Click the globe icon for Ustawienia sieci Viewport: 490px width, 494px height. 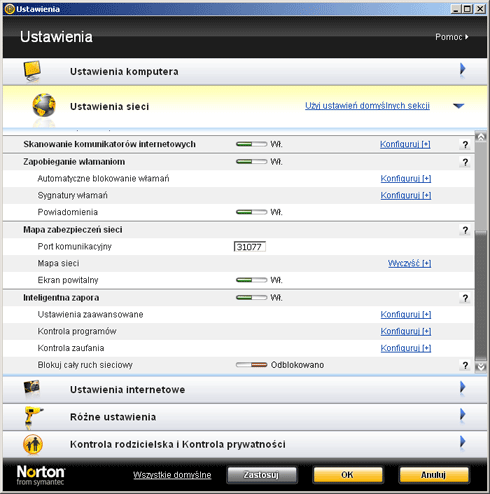click(44, 105)
